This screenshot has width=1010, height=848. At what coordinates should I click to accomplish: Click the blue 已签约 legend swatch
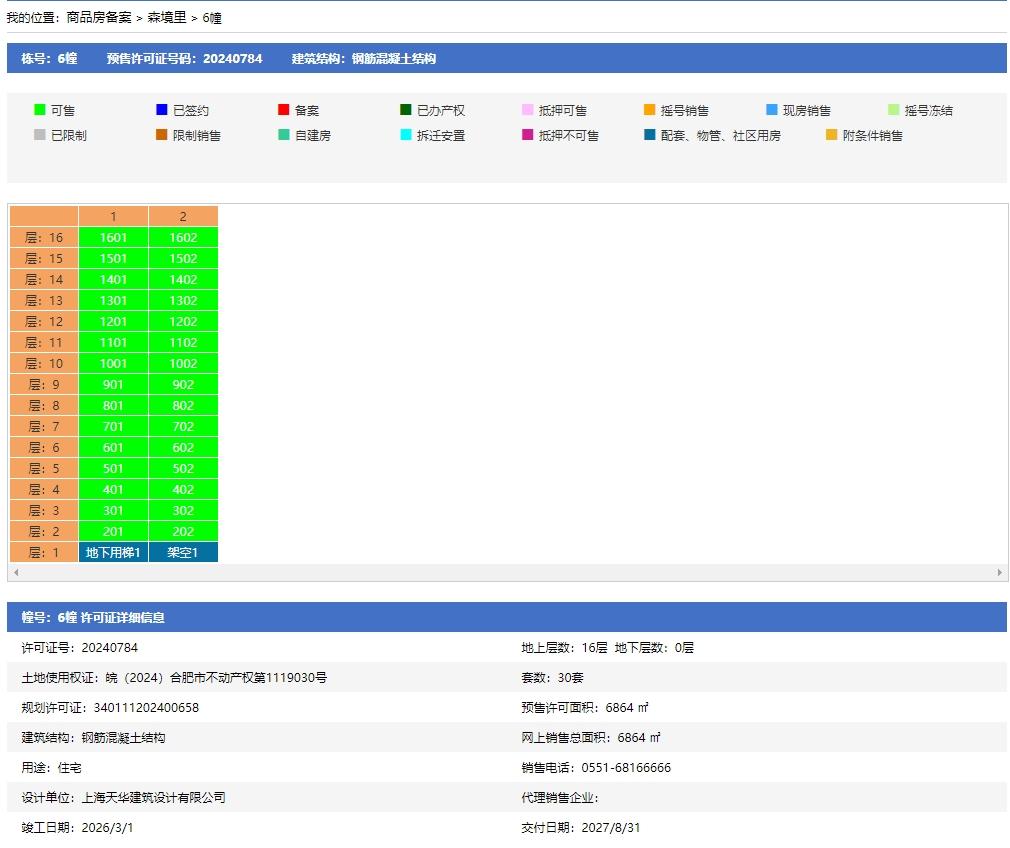[x=162, y=110]
